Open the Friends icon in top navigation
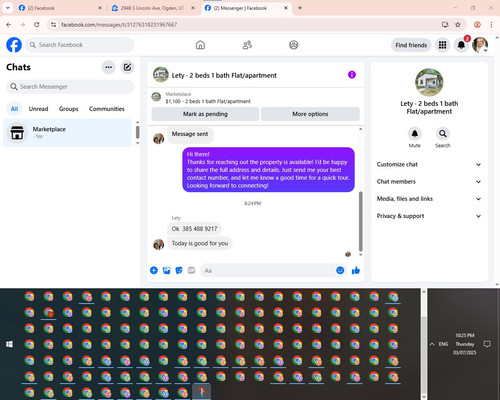Image resolution: width=500 pixels, height=400 pixels. [247, 45]
